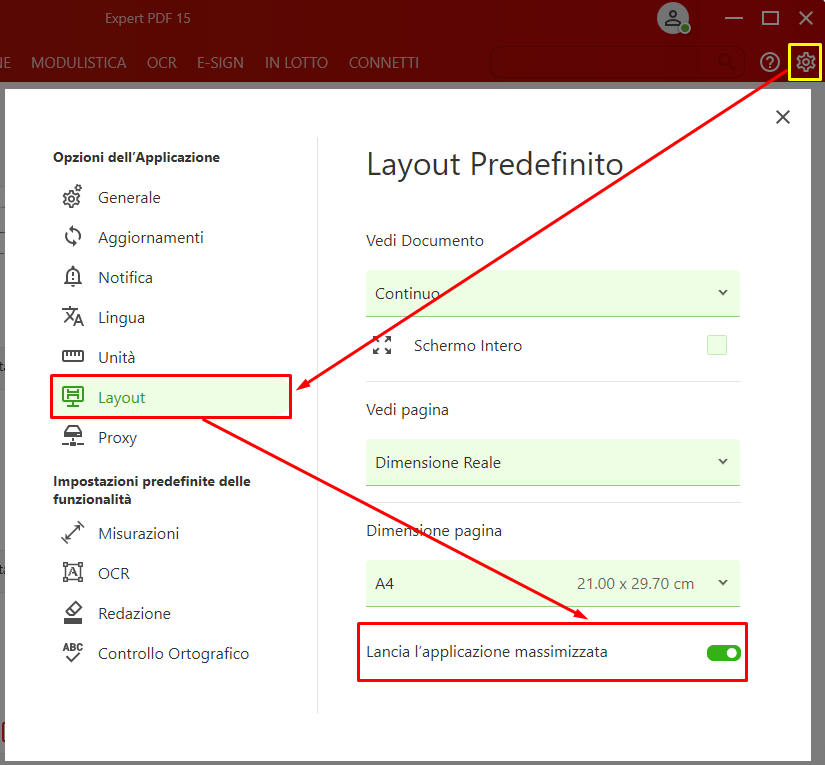Click the magnifier search icon
This screenshot has width=825, height=765.
coord(727,62)
